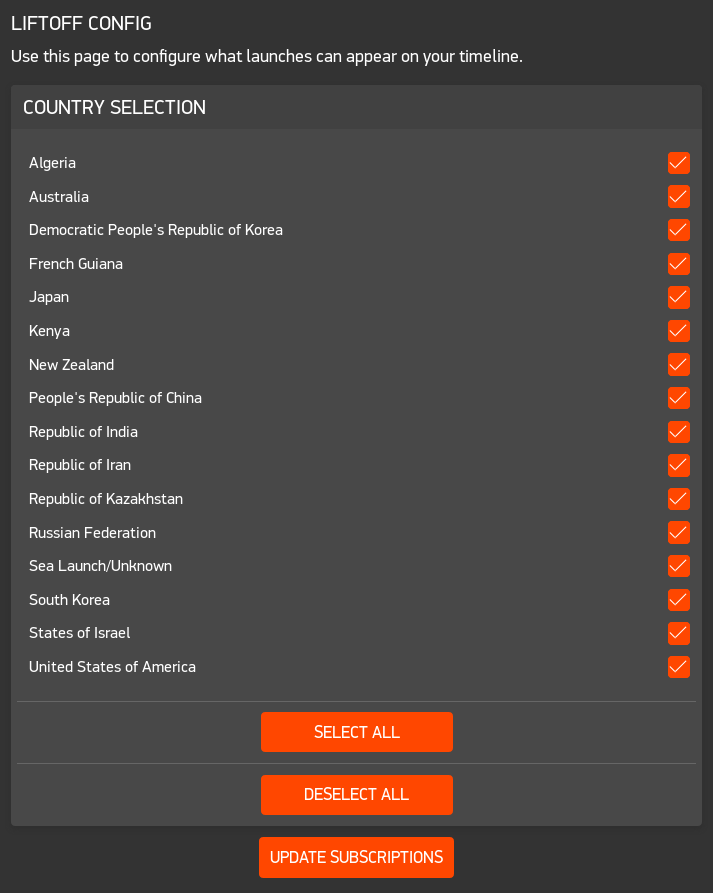Uncheck States of Israel
713x893 pixels.
click(x=678, y=633)
